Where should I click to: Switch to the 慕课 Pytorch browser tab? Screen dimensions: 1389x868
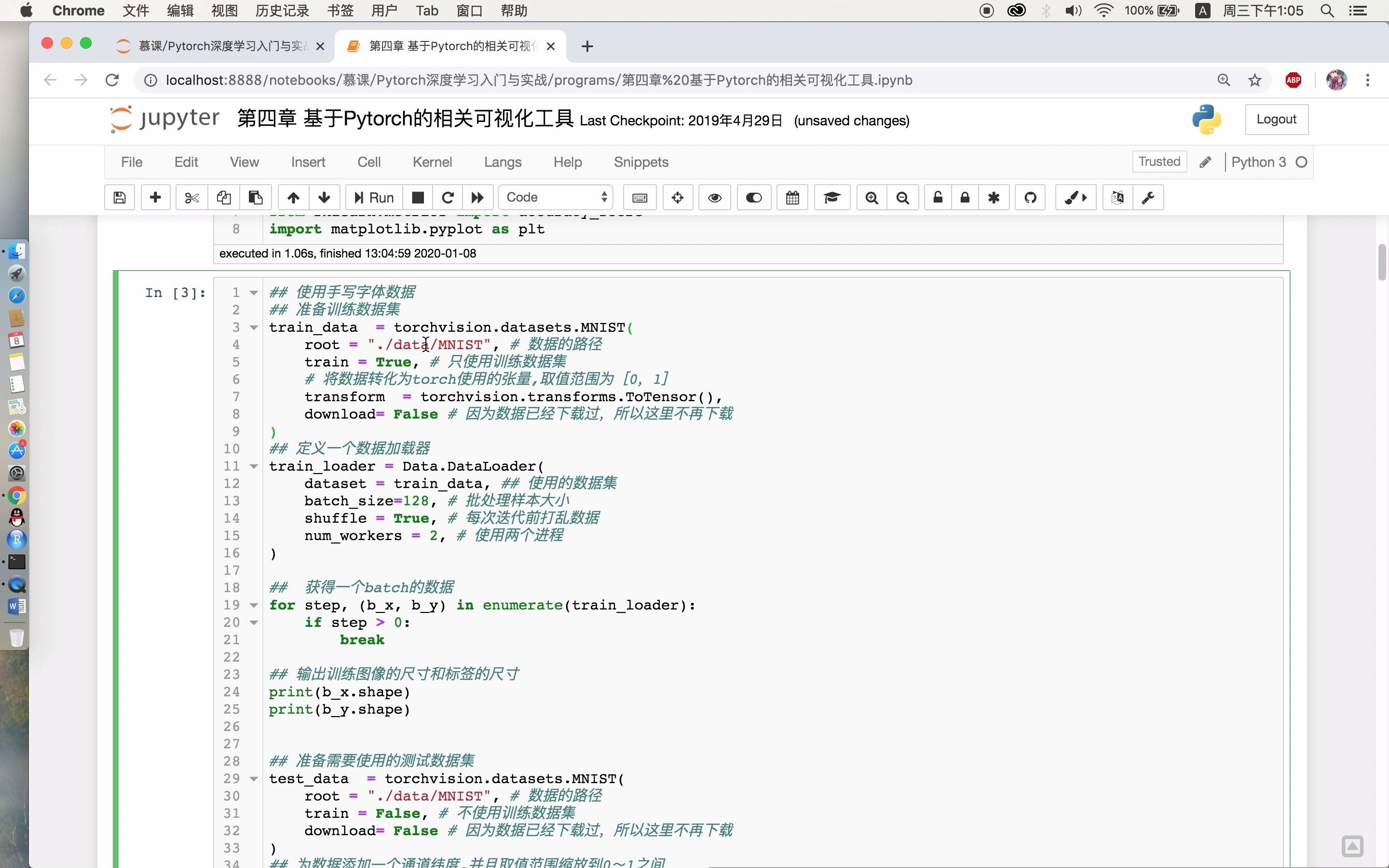pos(221,46)
